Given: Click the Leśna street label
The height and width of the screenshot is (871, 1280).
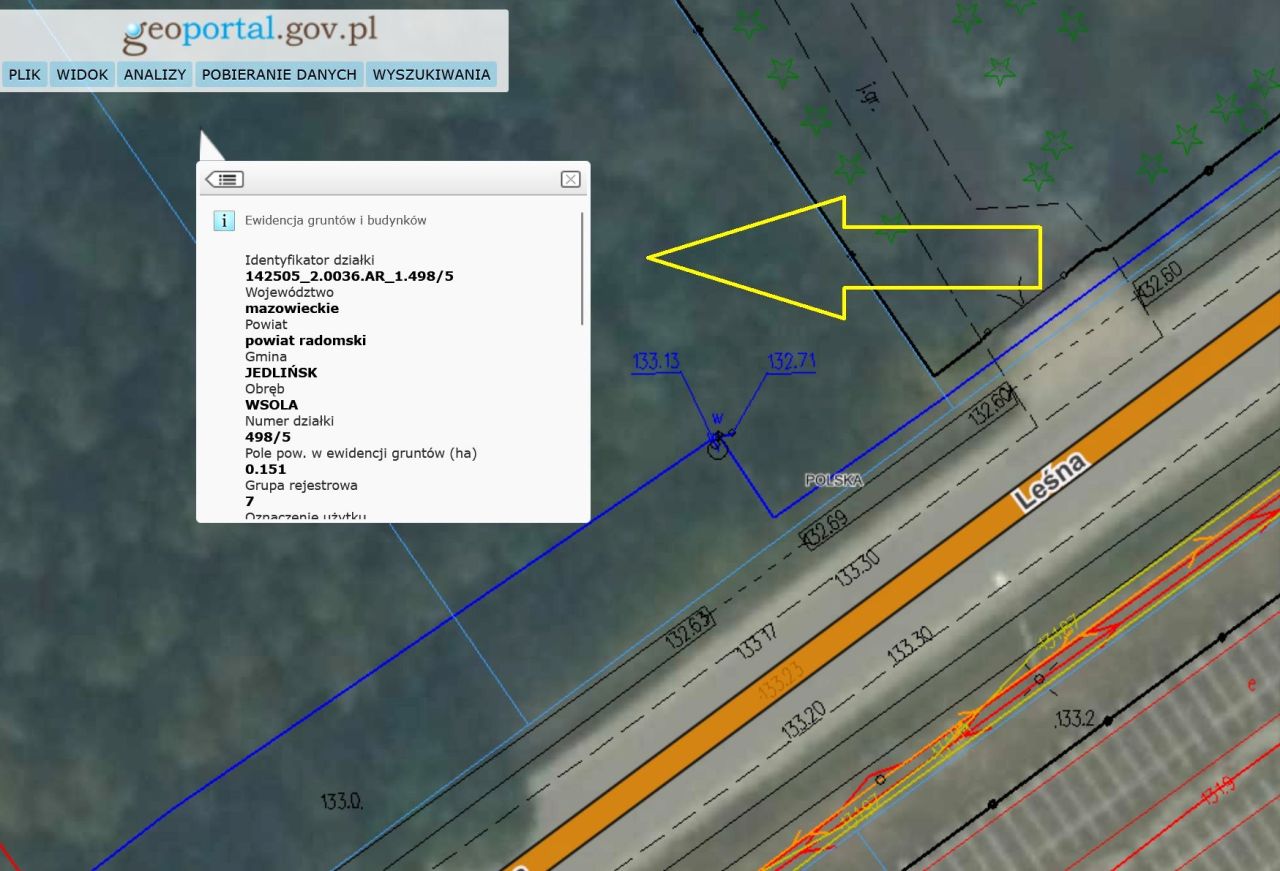Looking at the screenshot, I should (1051, 482).
